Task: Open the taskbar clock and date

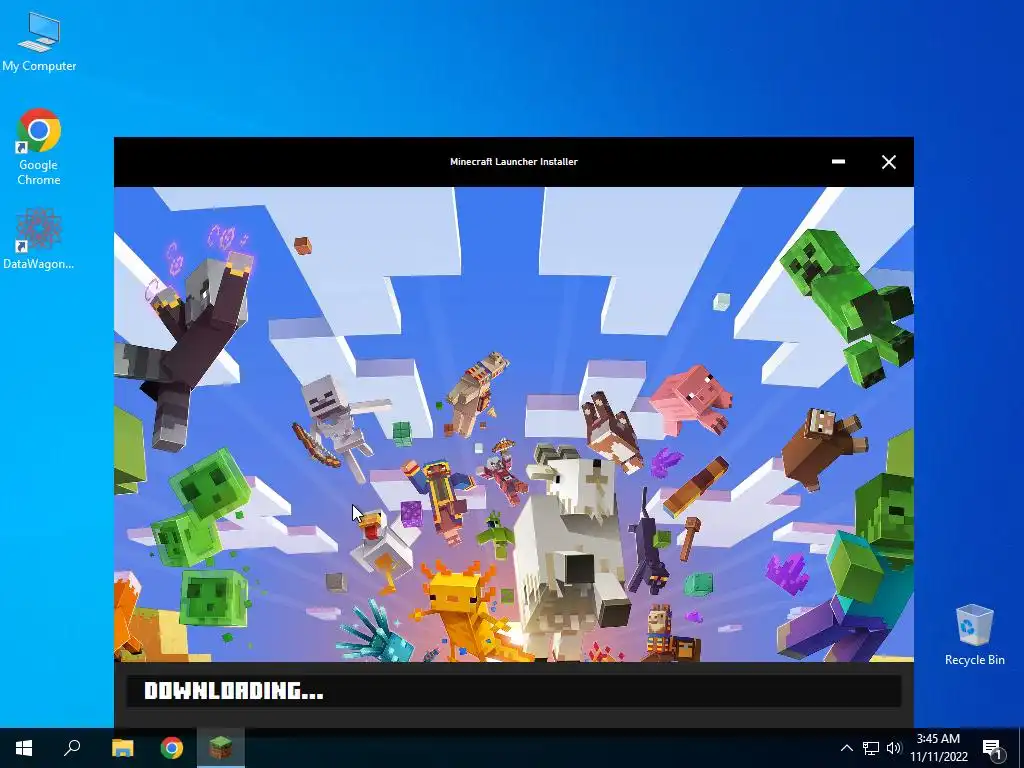Action: click(x=938, y=748)
